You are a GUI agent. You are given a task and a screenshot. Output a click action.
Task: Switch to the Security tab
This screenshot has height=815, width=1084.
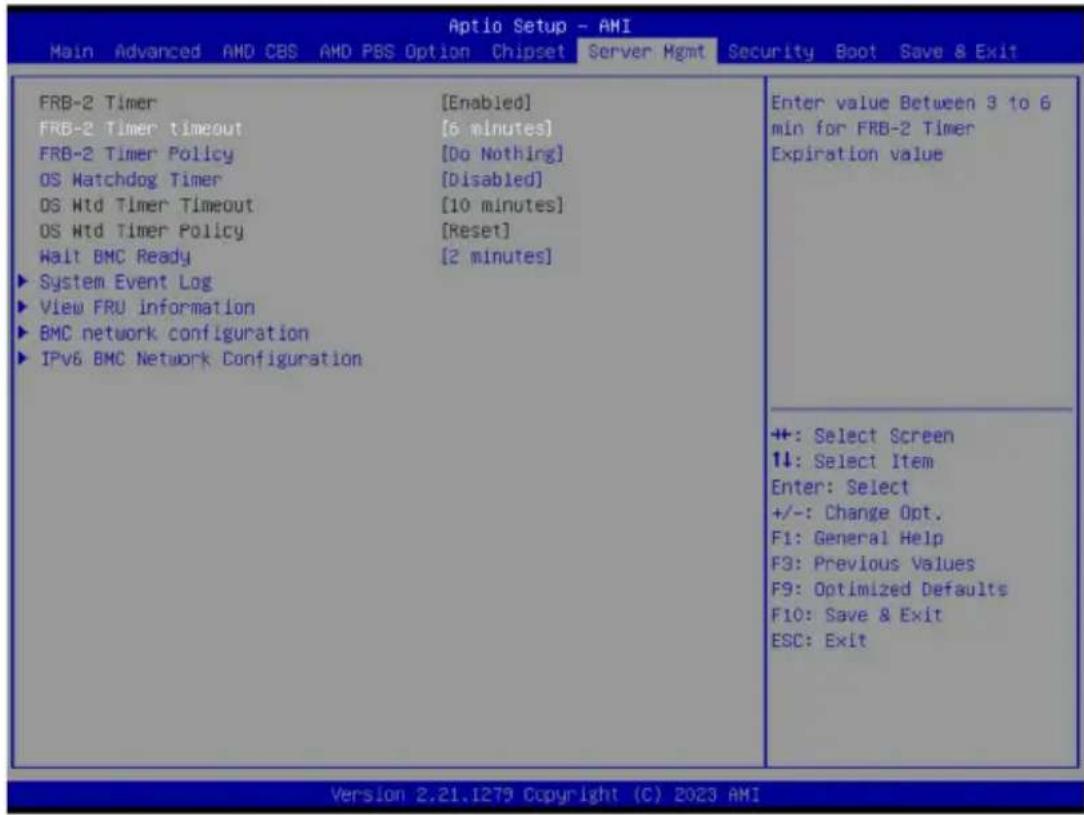click(771, 52)
